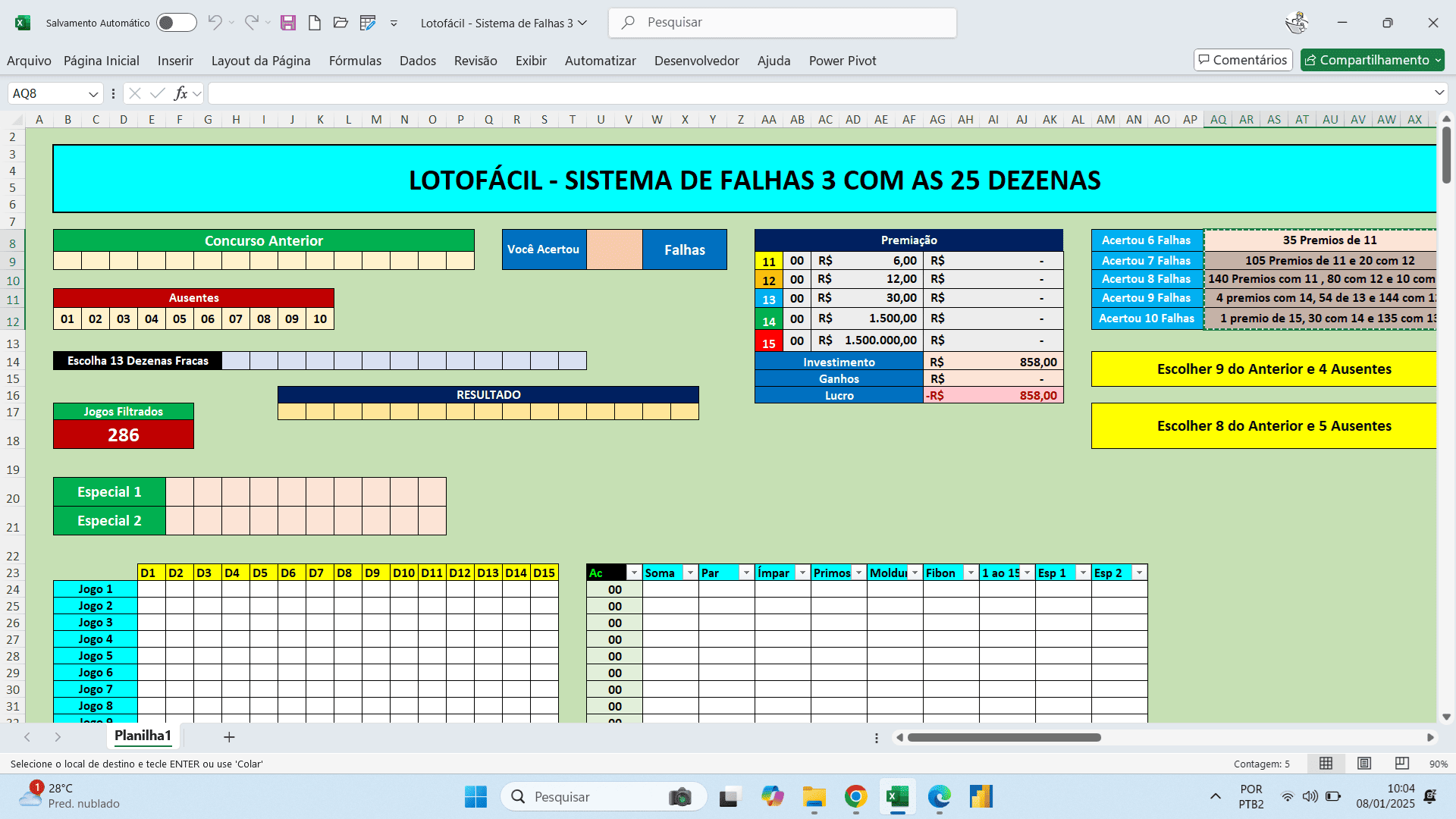Click the 90% zoom level
Viewport: 1456px width, 819px height.
click(x=1439, y=764)
